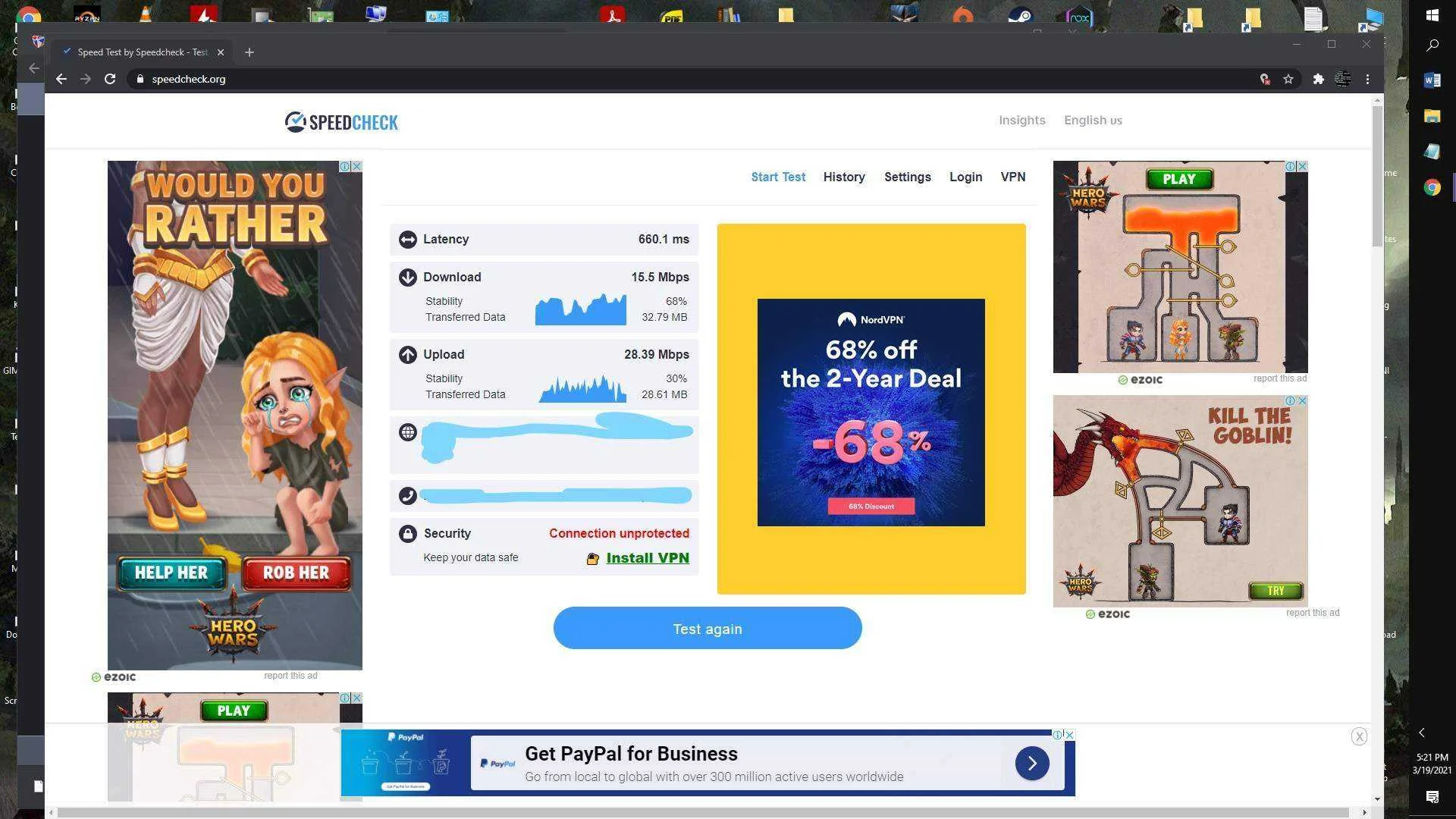This screenshot has height=819, width=1456.
Task: Click the Security lock icon
Action: (x=408, y=534)
